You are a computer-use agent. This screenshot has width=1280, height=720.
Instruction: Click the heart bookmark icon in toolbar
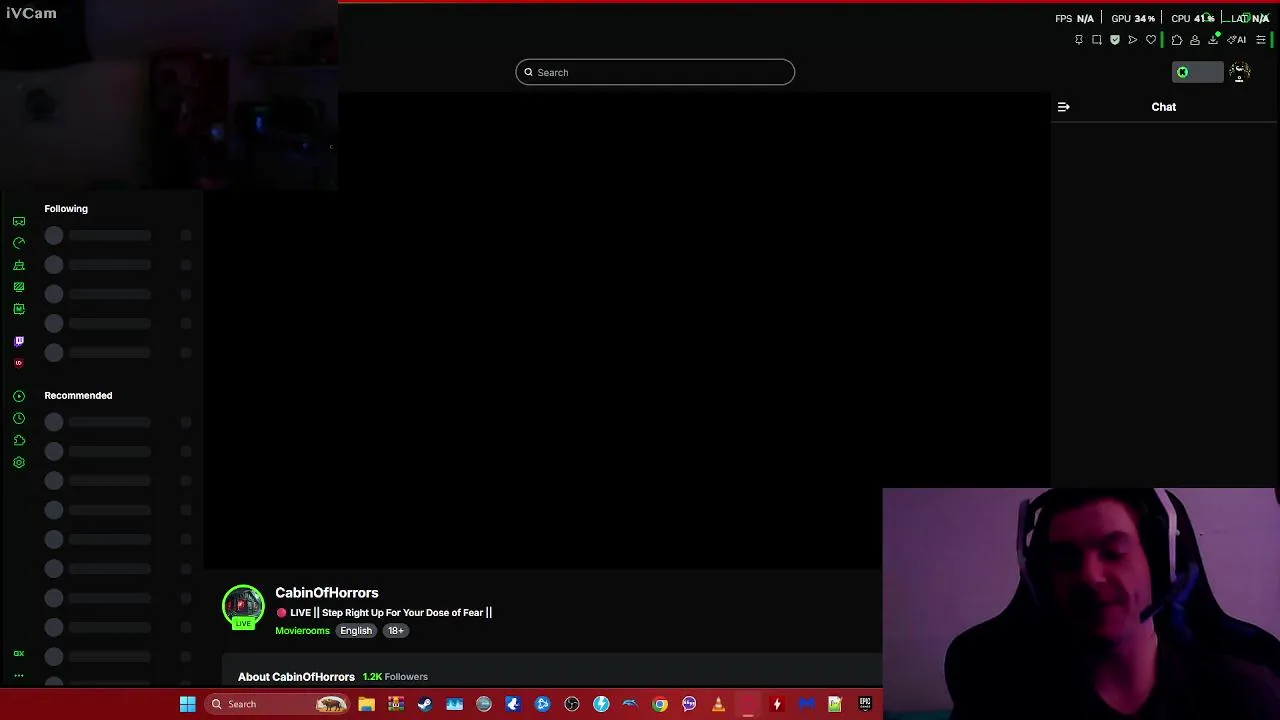click(x=1151, y=40)
